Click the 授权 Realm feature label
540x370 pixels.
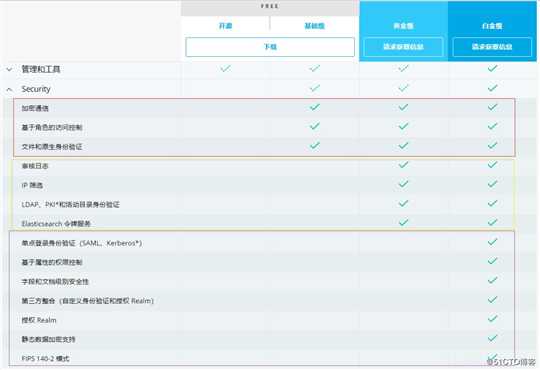[39, 320]
